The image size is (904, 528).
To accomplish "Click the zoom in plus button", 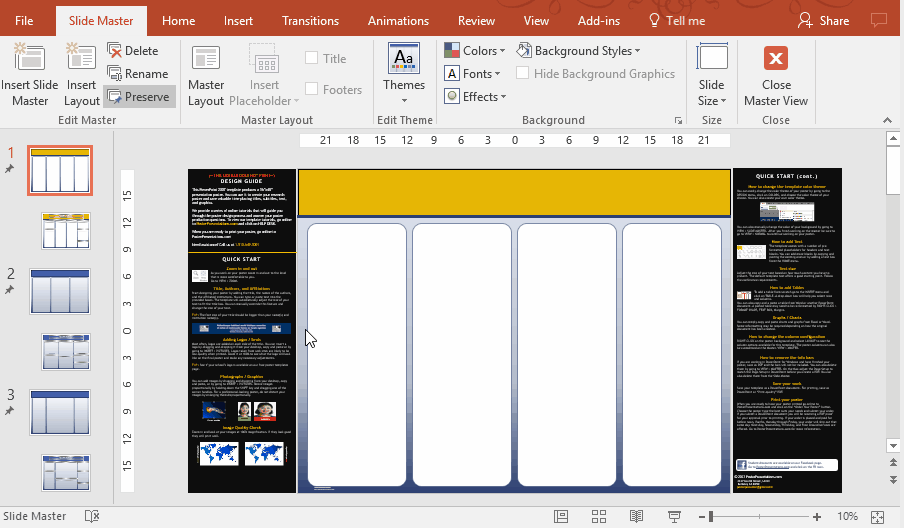I will tap(817, 517).
